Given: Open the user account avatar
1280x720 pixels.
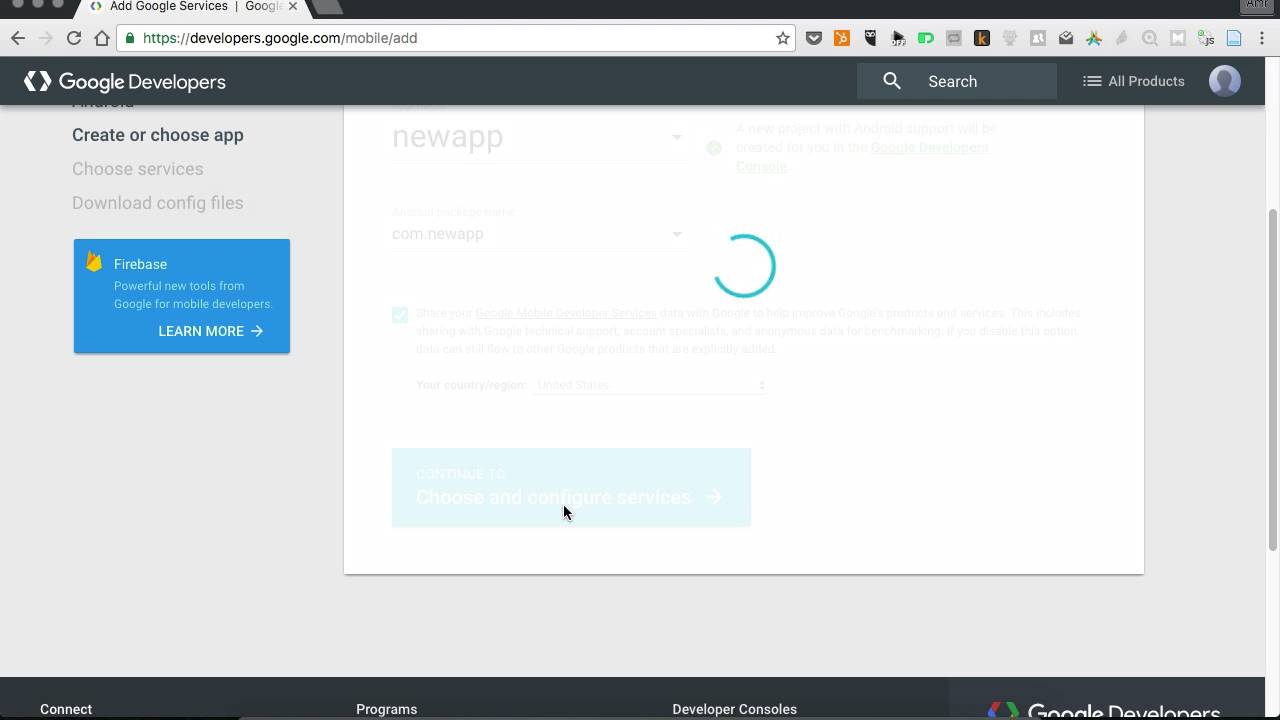Looking at the screenshot, I should tap(1225, 81).
